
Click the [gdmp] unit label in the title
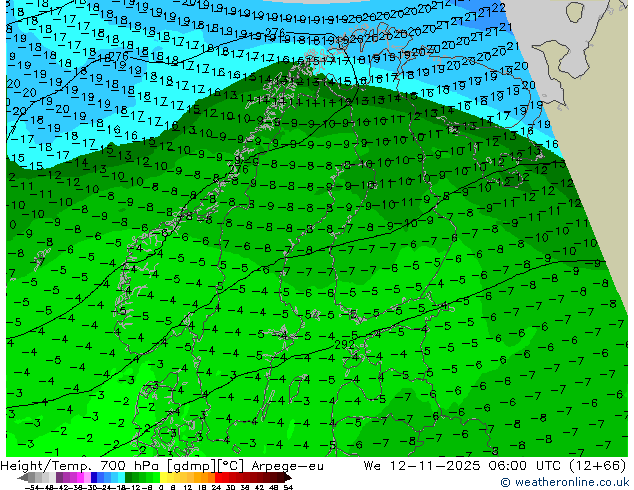click(190, 466)
